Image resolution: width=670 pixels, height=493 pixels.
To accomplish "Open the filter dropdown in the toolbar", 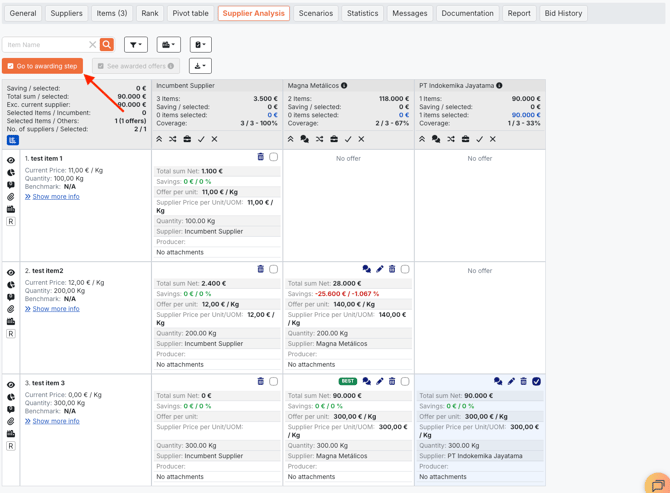I will point(135,45).
